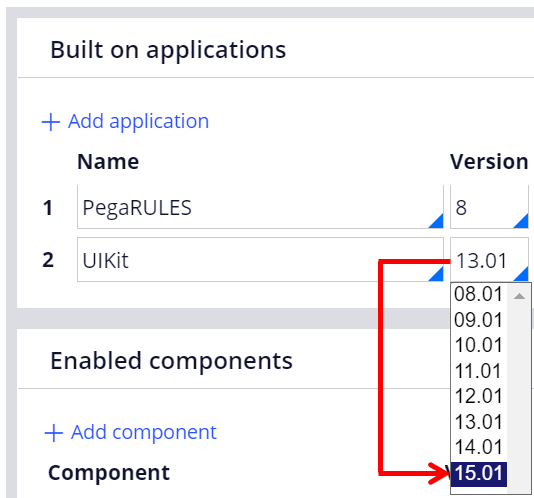
Task: Open the PegaRULES name autocomplete triangle
Action: pos(436,221)
